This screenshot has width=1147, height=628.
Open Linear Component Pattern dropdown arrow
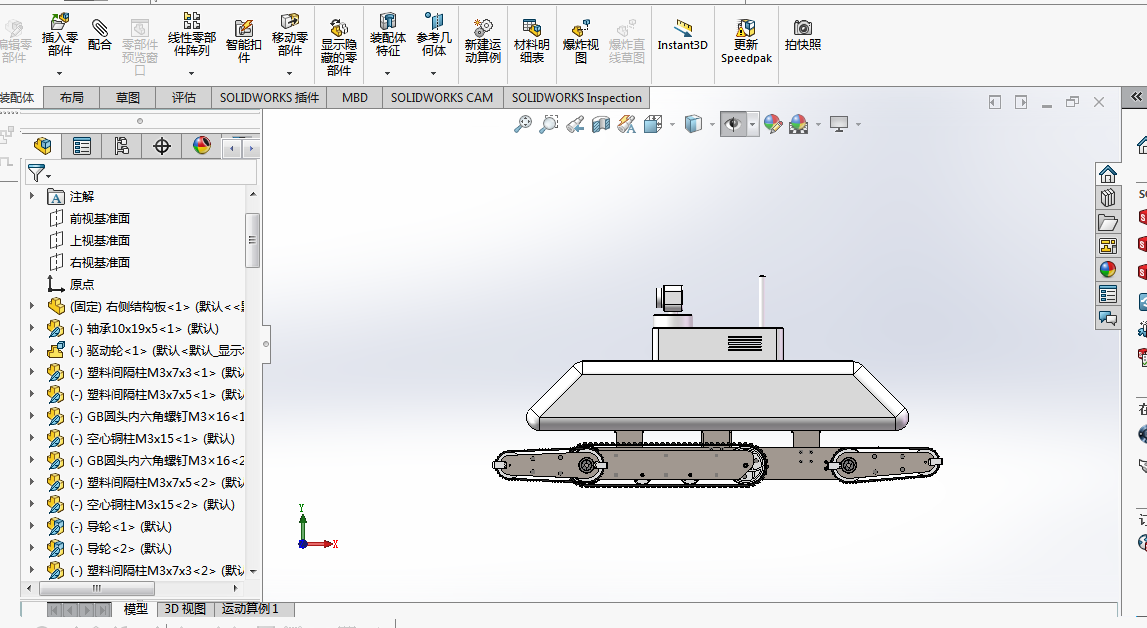[x=192, y=73]
